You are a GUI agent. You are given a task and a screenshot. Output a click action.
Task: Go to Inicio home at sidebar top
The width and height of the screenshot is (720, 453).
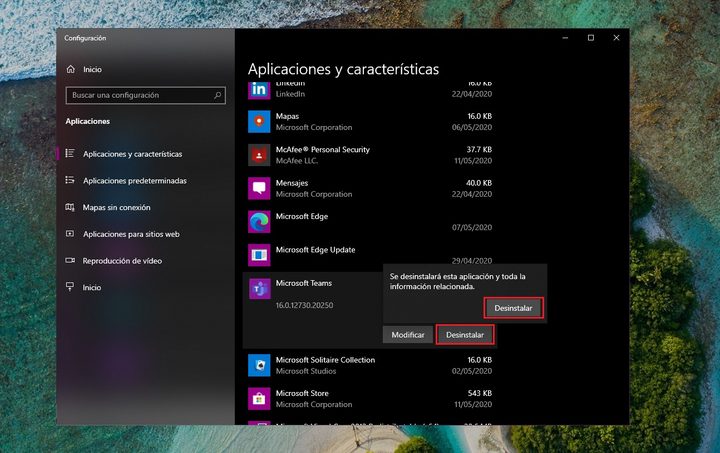point(92,69)
